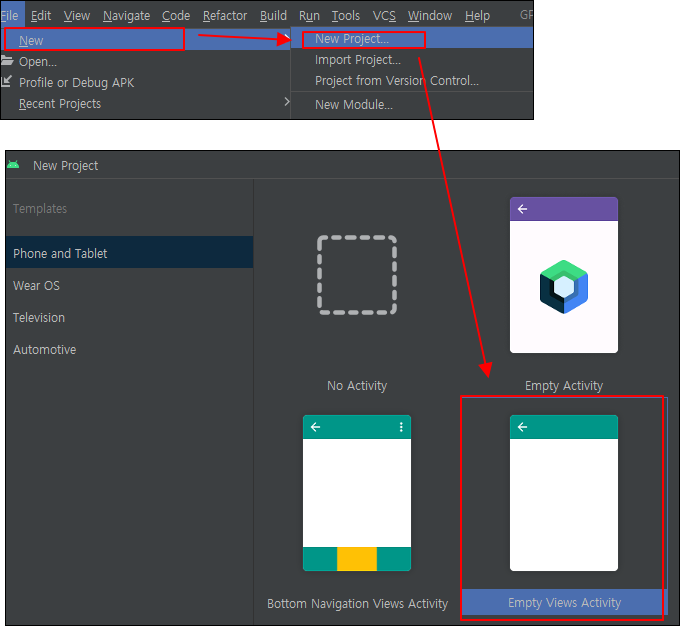Click three-dot overflow in Bottom Navigation preview
Screen dimensions: 684x632
[x=401, y=427]
